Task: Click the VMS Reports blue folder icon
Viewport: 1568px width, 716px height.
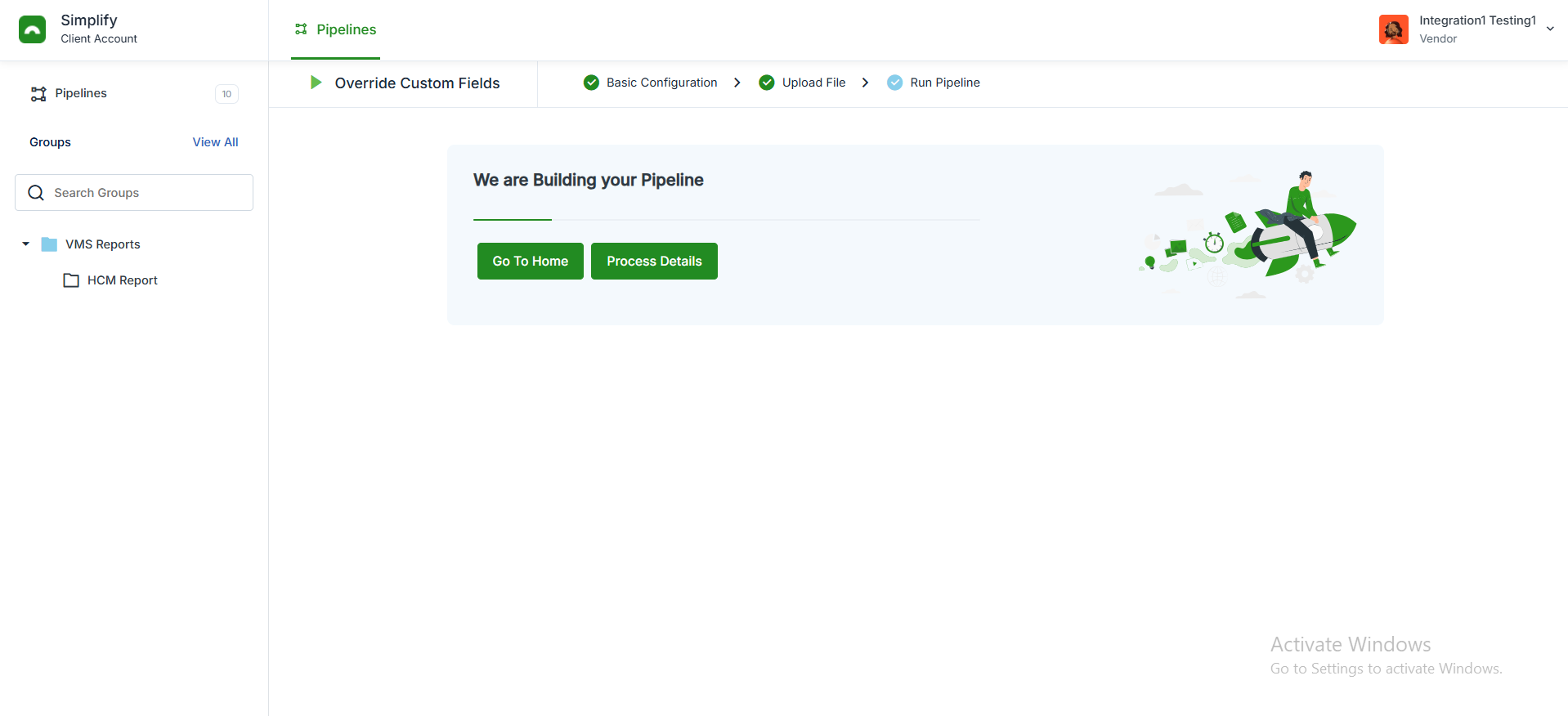Action: pyautogui.click(x=49, y=244)
